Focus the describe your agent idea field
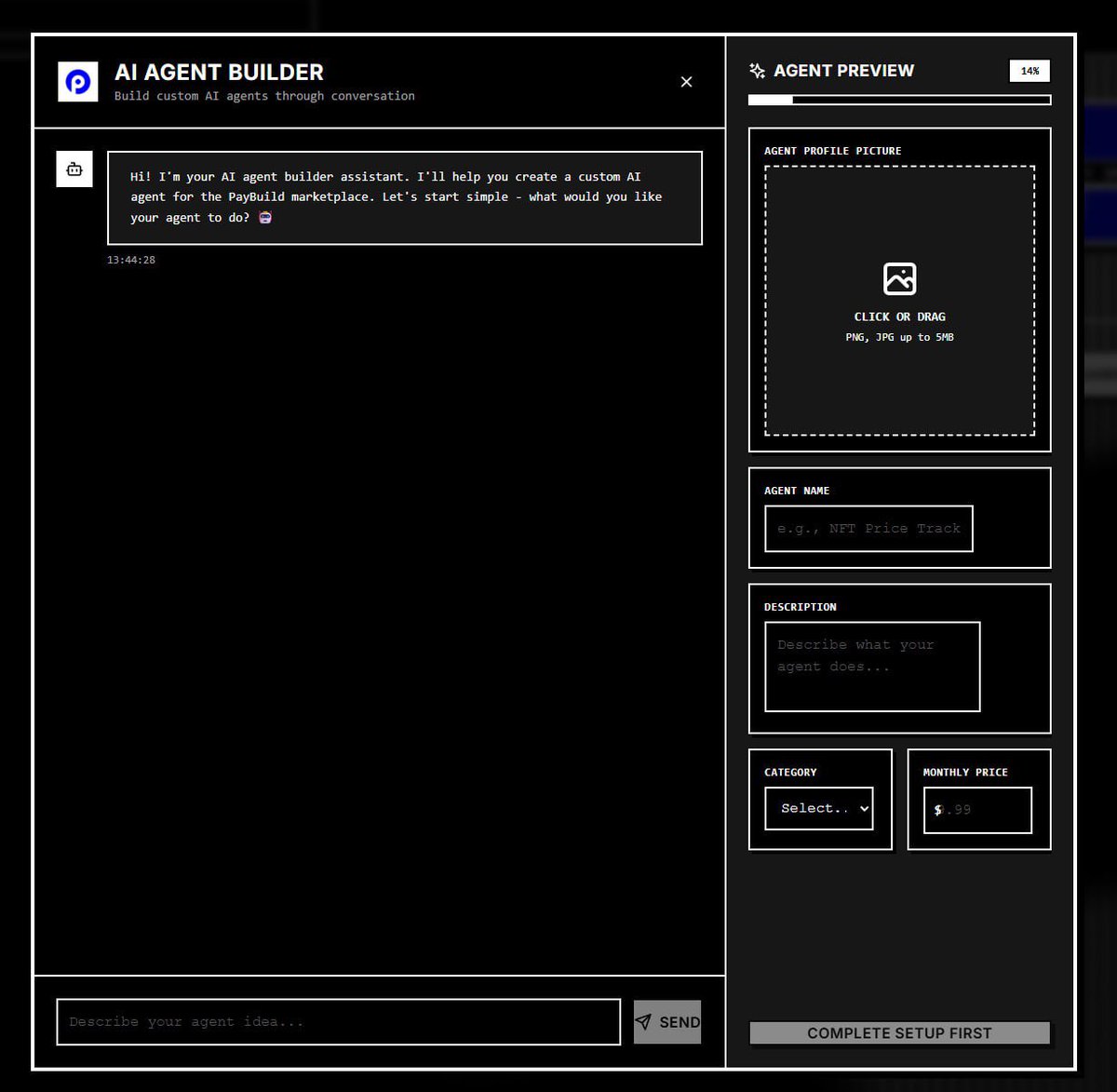 coord(339,1022)
